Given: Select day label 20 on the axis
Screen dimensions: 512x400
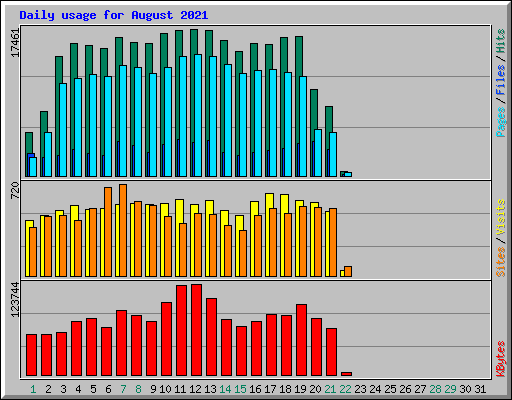Looking at the screenshot, I should pyautogui.click(x=315, y=389).
